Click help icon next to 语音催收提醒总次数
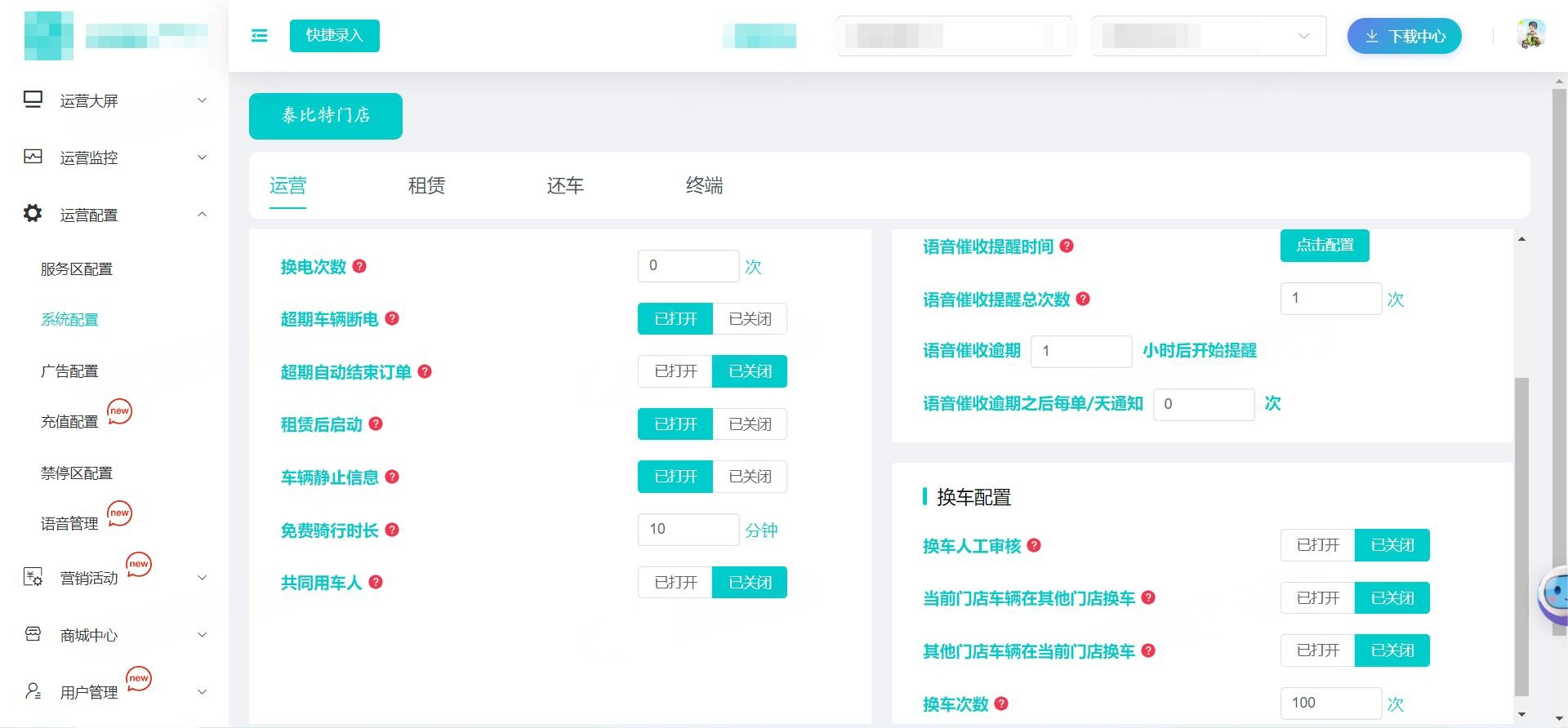 [1083, 299]
